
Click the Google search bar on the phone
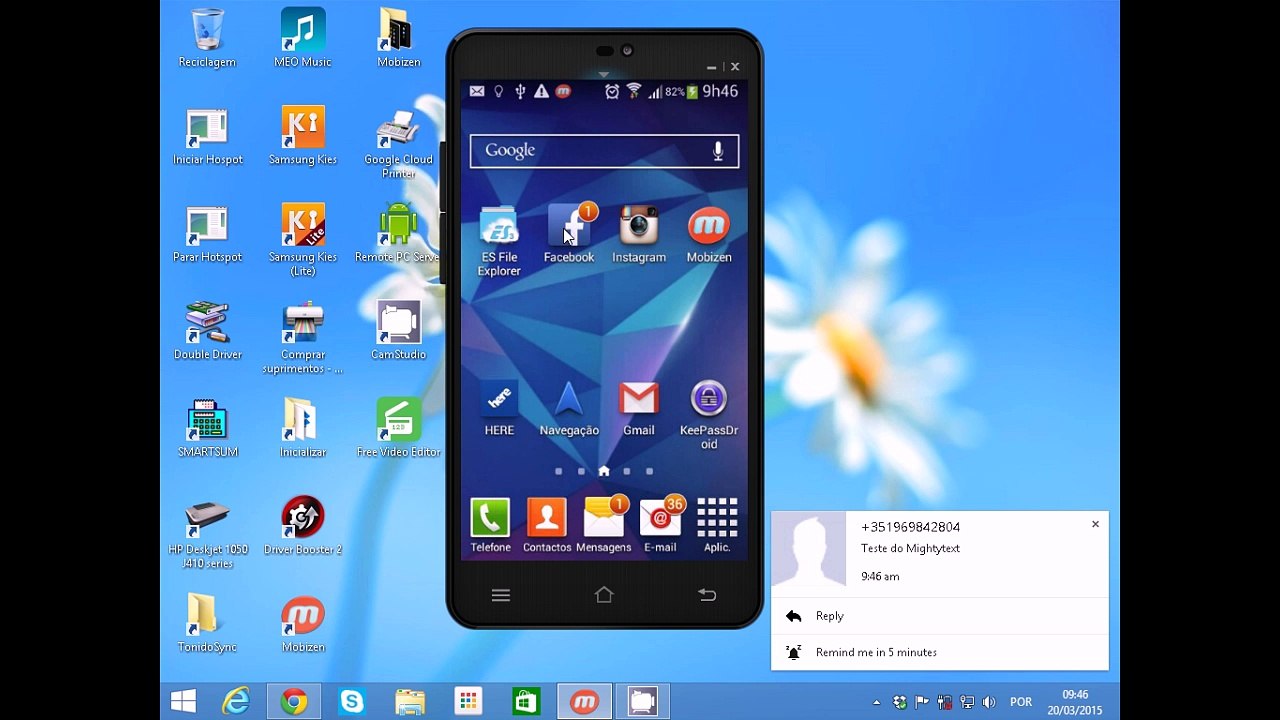(604, 151)
